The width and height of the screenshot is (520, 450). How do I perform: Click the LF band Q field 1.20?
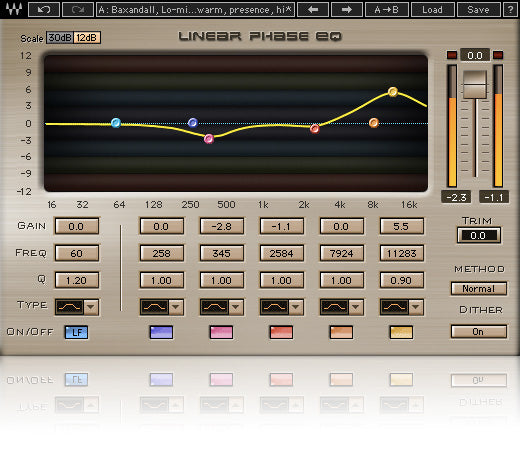(77, 280)
